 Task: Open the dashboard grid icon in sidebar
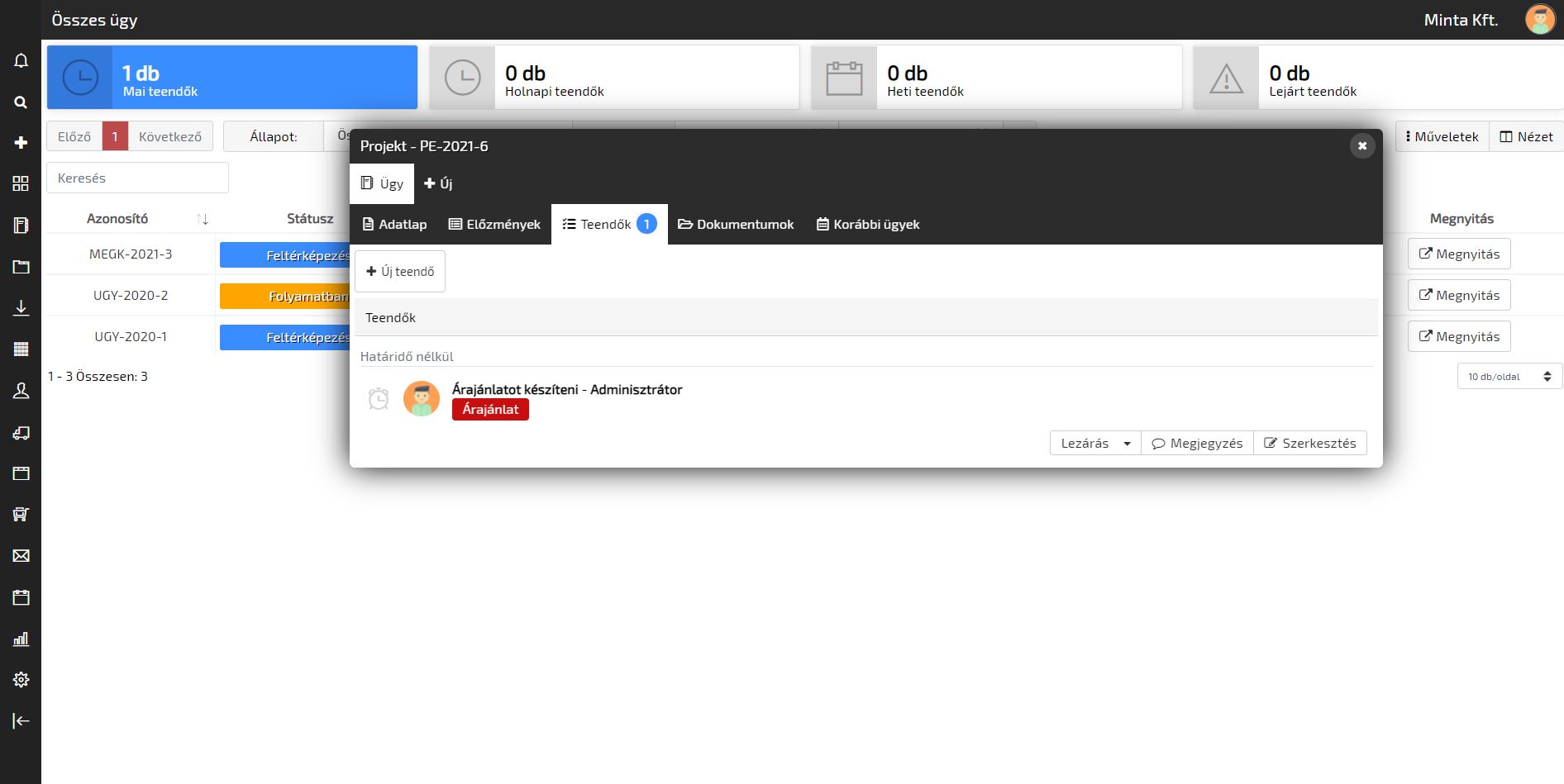pos(21,184)
